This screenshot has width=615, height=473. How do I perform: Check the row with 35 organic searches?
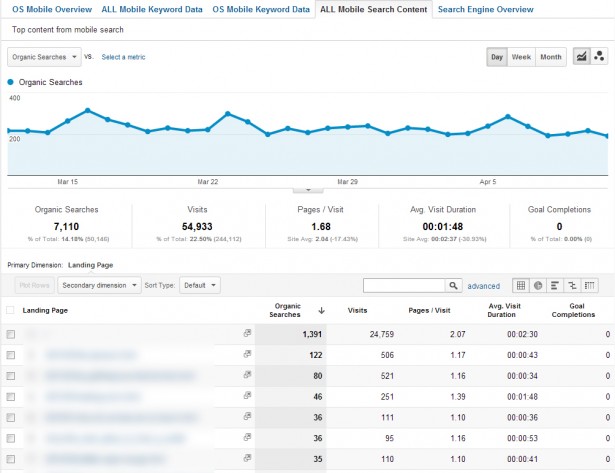click(11, 459)
